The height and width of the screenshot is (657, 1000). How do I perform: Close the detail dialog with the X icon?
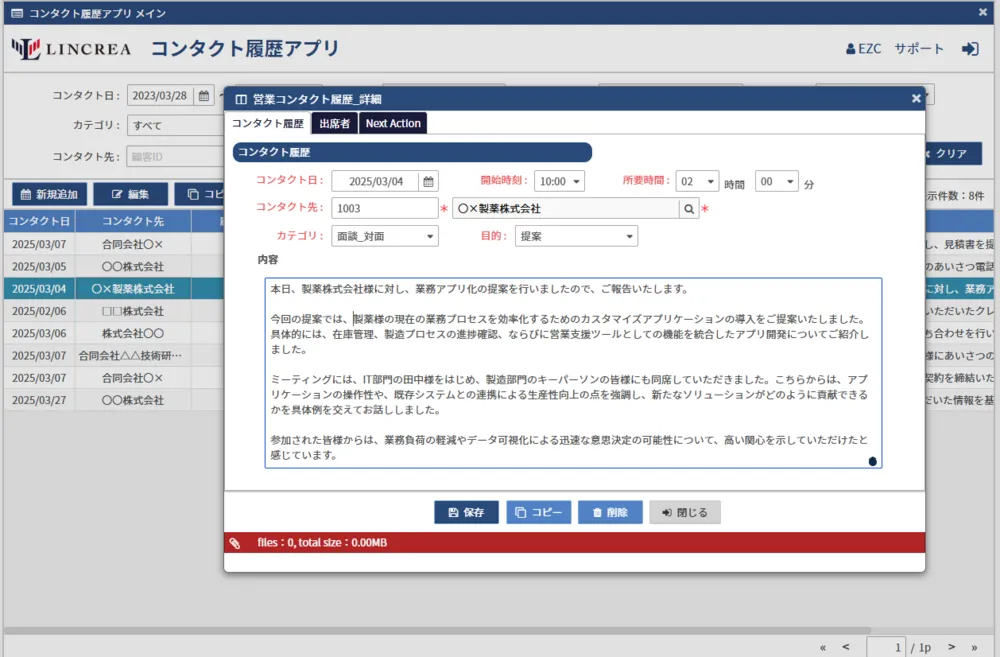[916, 98]
